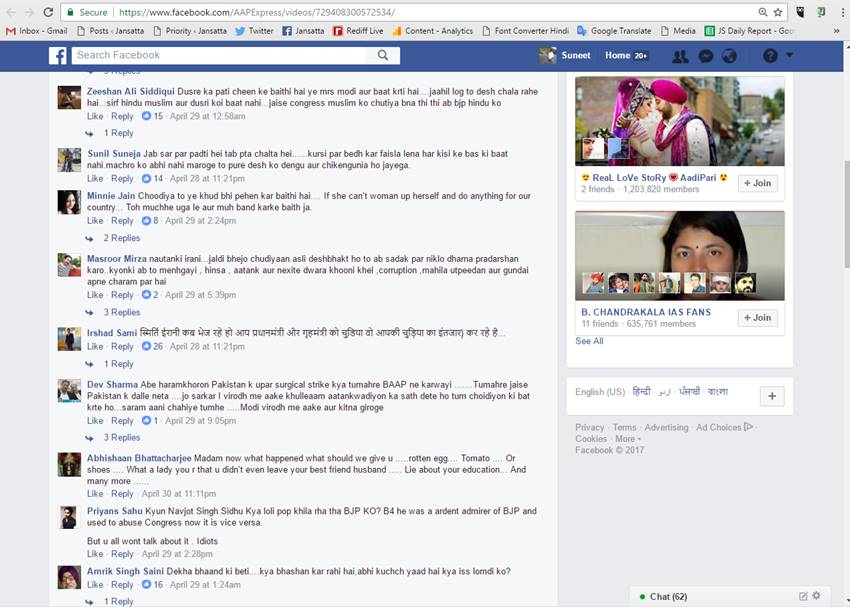Open the notifications globe icon

coord(729,56)
